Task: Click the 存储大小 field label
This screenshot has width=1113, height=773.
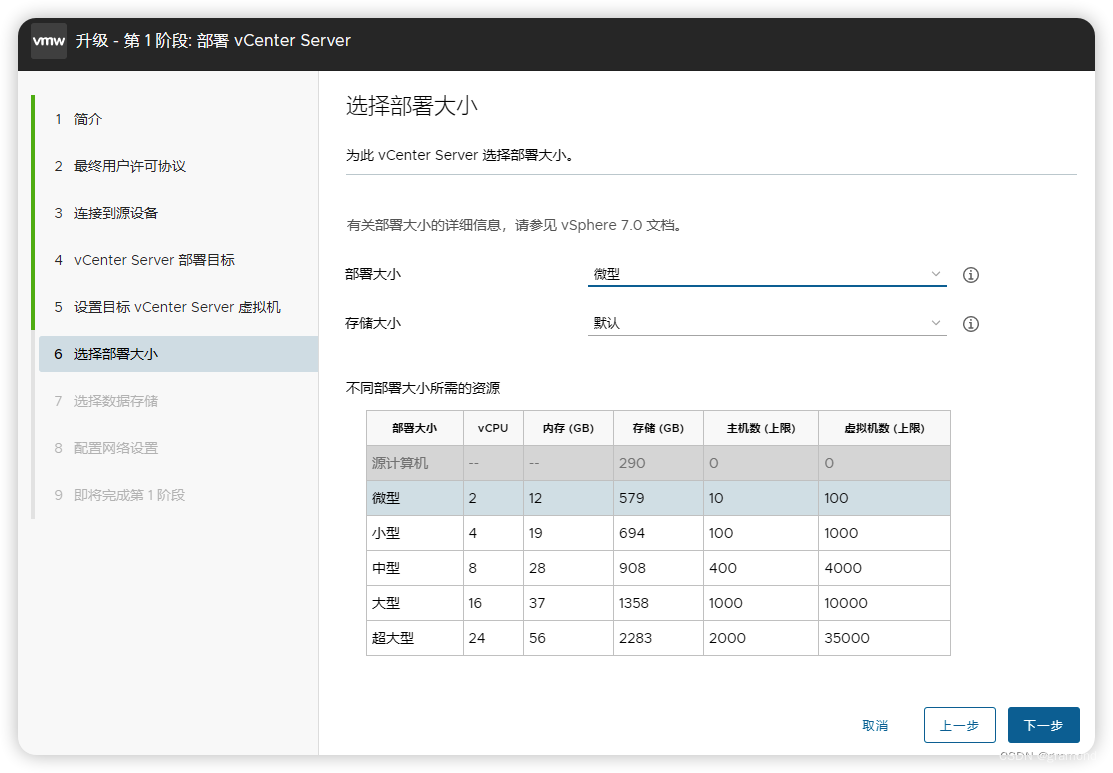Action: coord(373,323)
